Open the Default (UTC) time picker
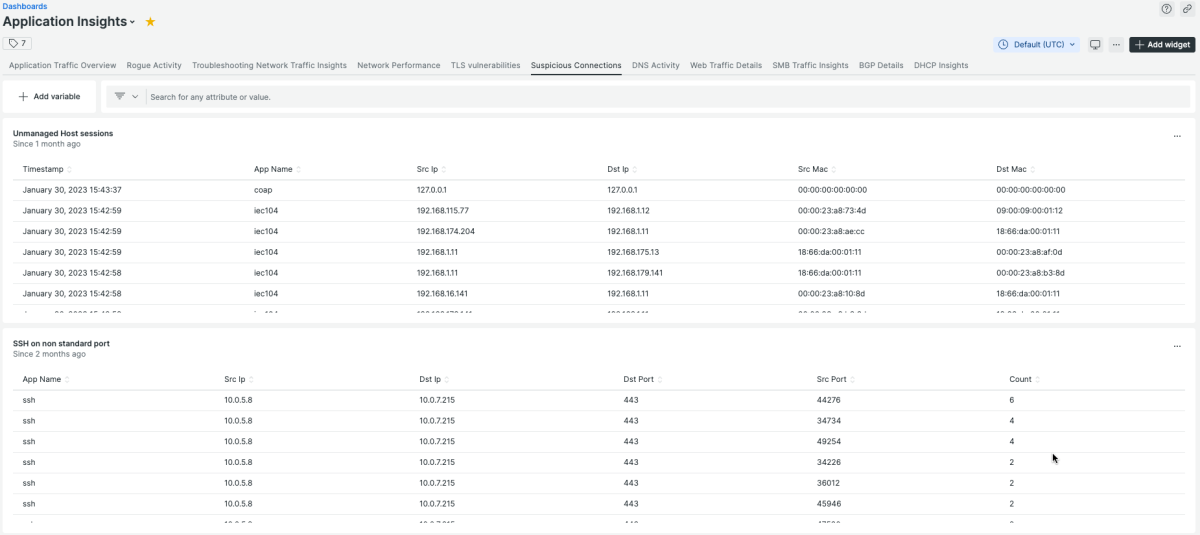This screenshot has height=535, width=1200. coord(1037,45)
